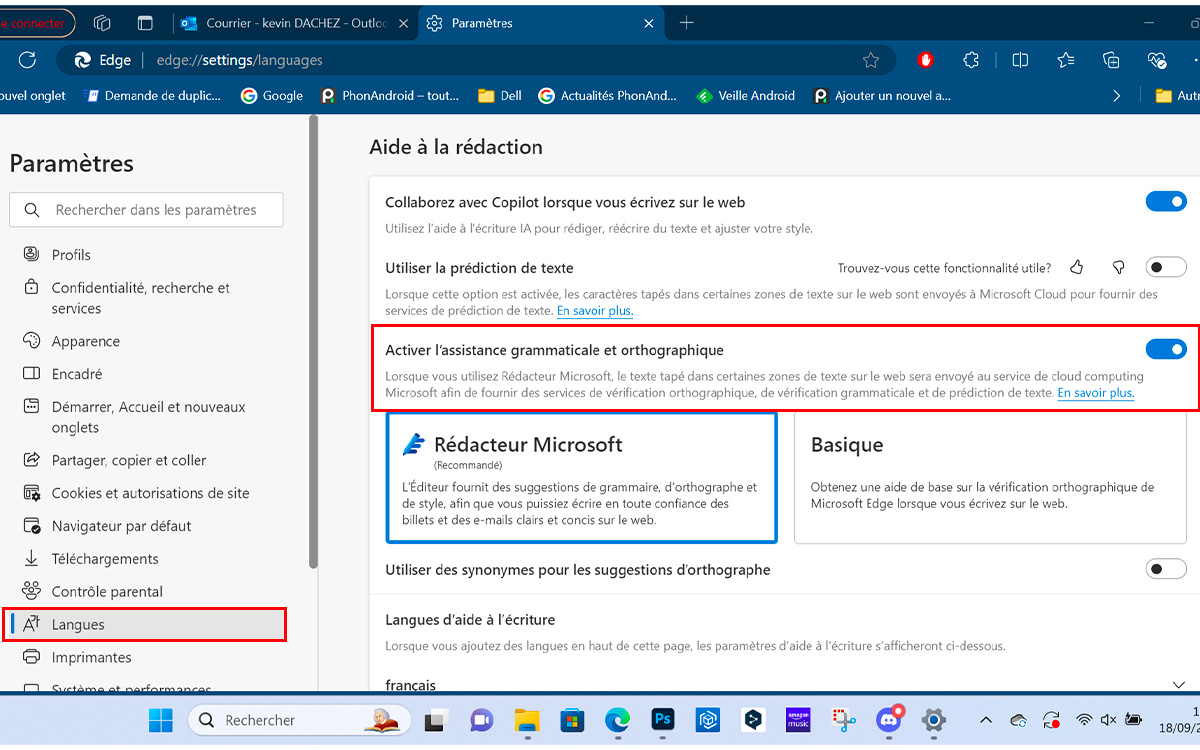
Task: Show hidden system tray icons
Action: click(986, 720)
